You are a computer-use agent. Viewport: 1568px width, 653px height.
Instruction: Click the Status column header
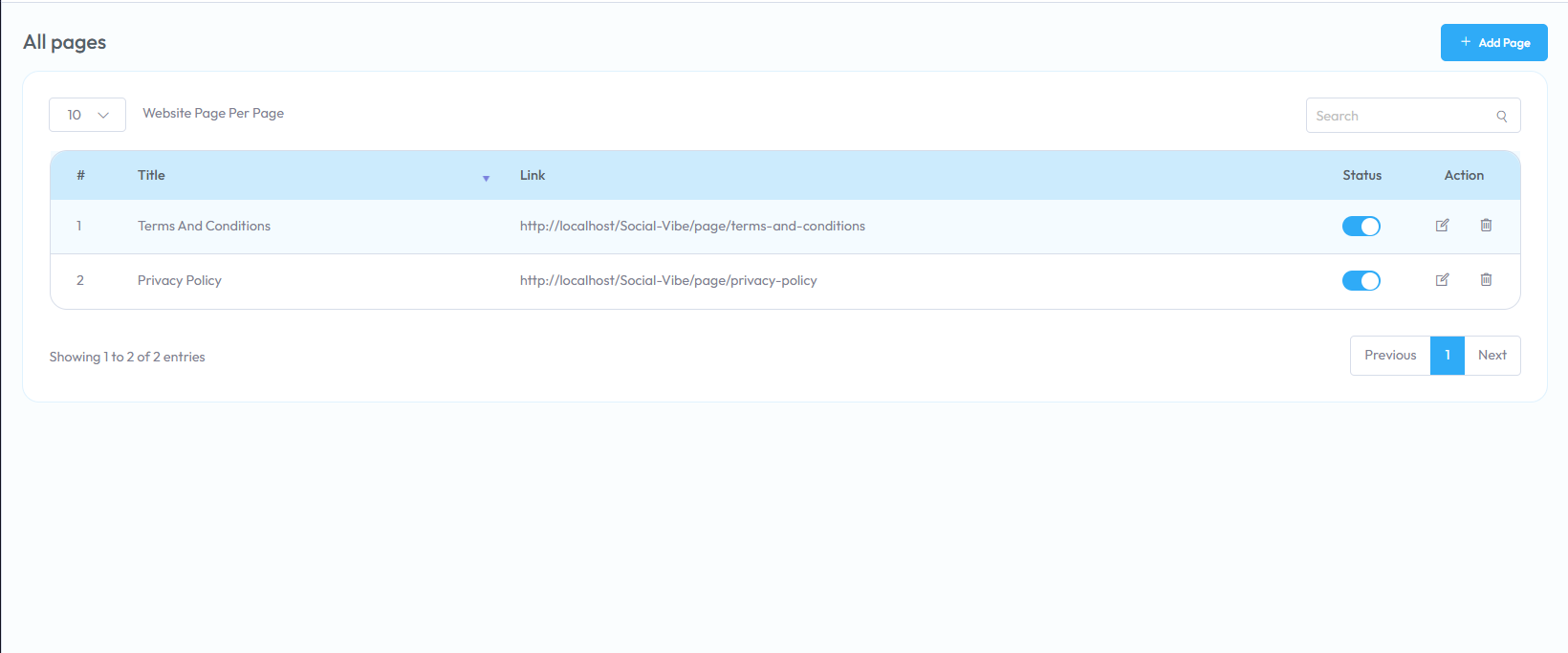(x=1361, y=175)
